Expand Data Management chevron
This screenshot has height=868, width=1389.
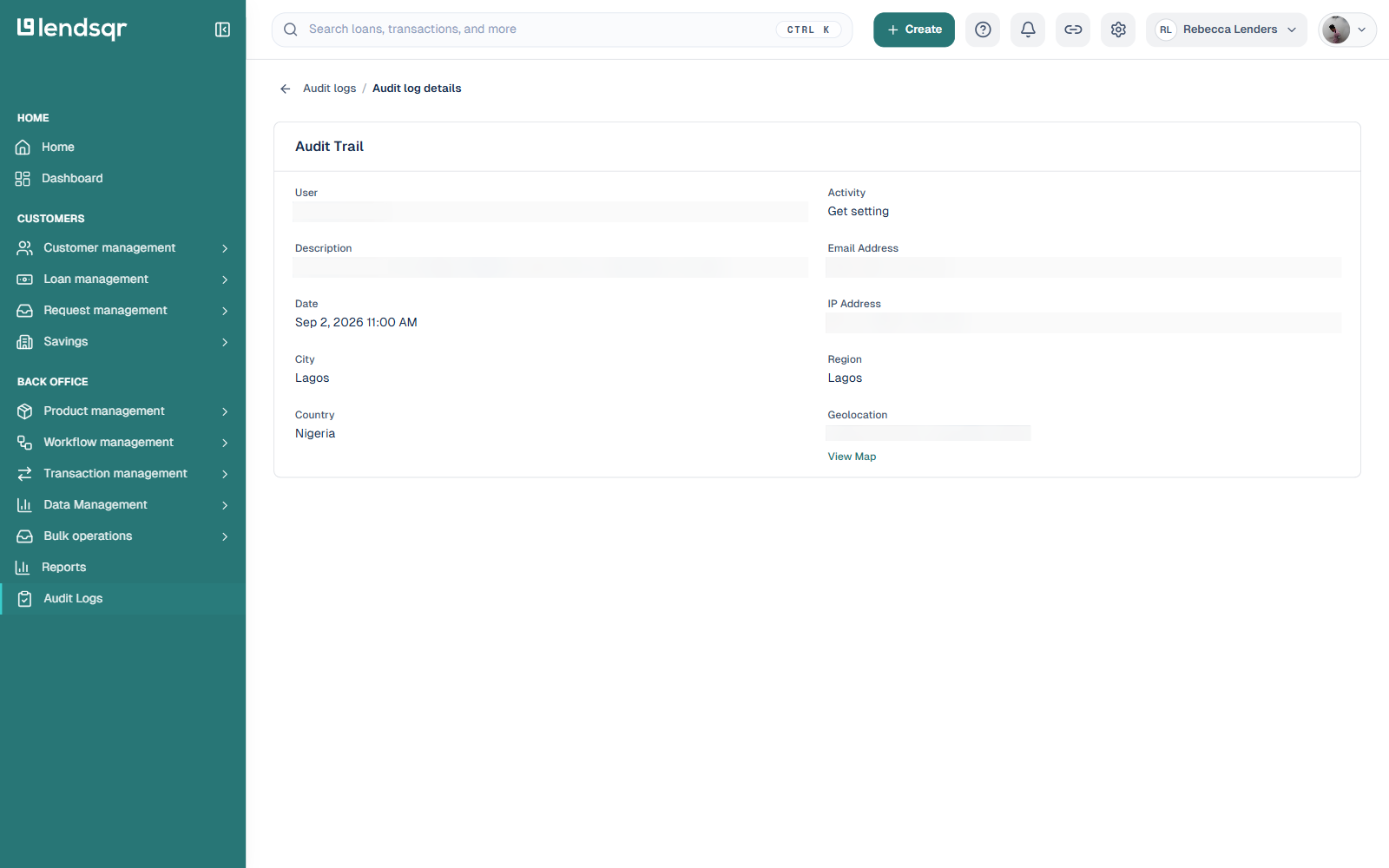tap(225, 505)
